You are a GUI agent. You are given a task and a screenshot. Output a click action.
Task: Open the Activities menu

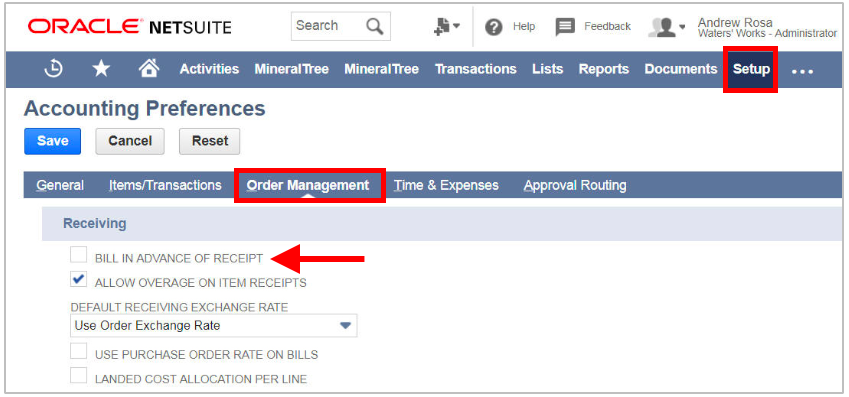tap(209, 69)
